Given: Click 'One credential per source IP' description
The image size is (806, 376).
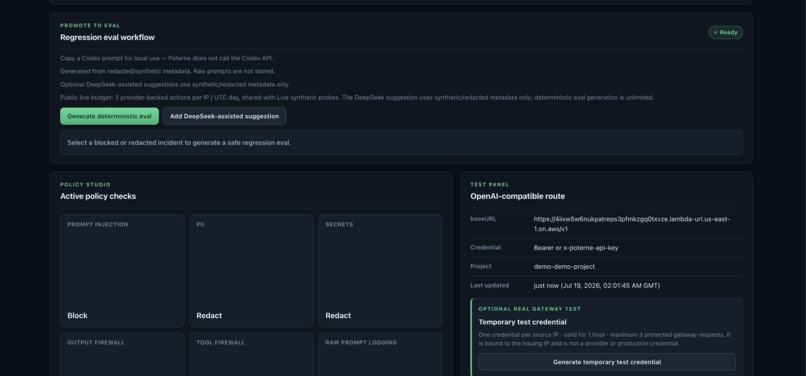Looking at the screenshot, I should (x=604, y=339).
